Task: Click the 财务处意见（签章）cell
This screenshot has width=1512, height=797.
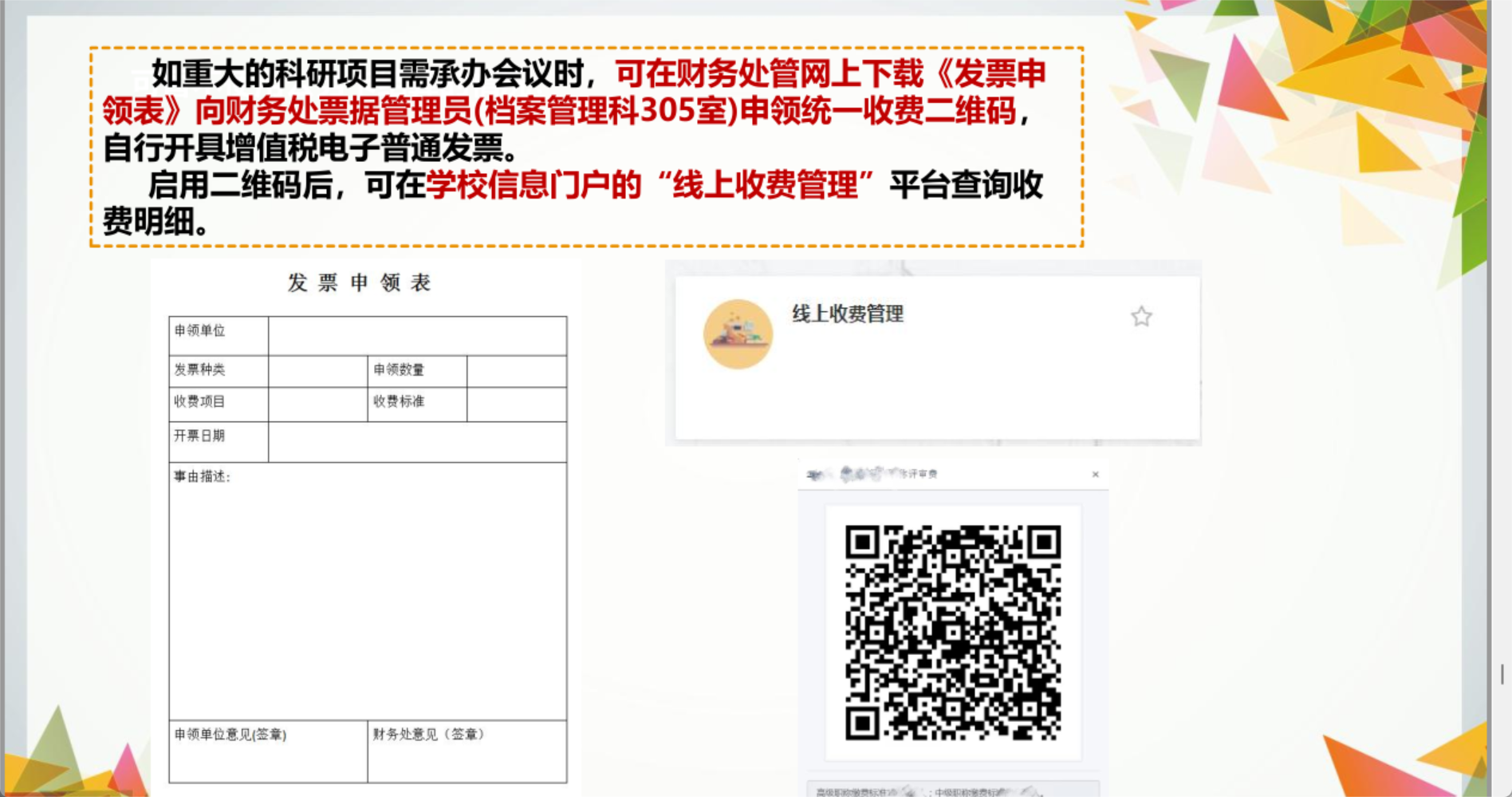Action: (467, 752)
